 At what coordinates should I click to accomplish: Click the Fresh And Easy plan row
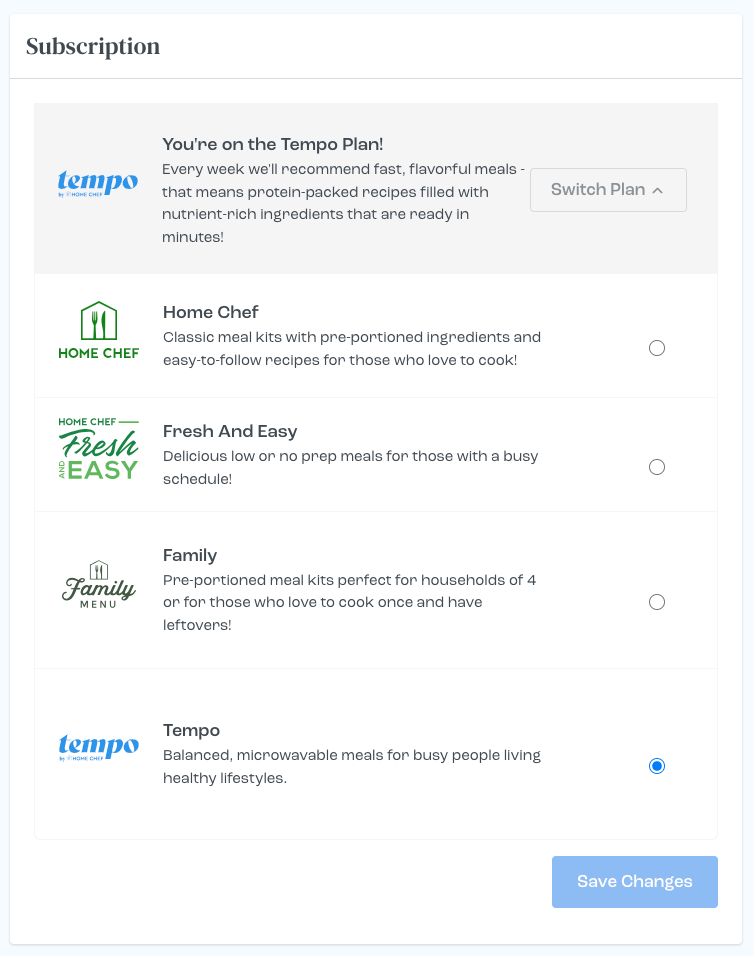(x=377, y=454)
